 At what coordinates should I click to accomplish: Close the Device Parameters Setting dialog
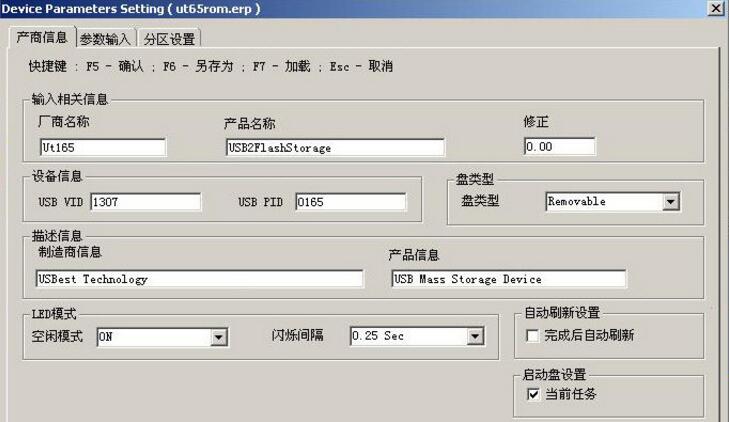[x=716, y=8]
